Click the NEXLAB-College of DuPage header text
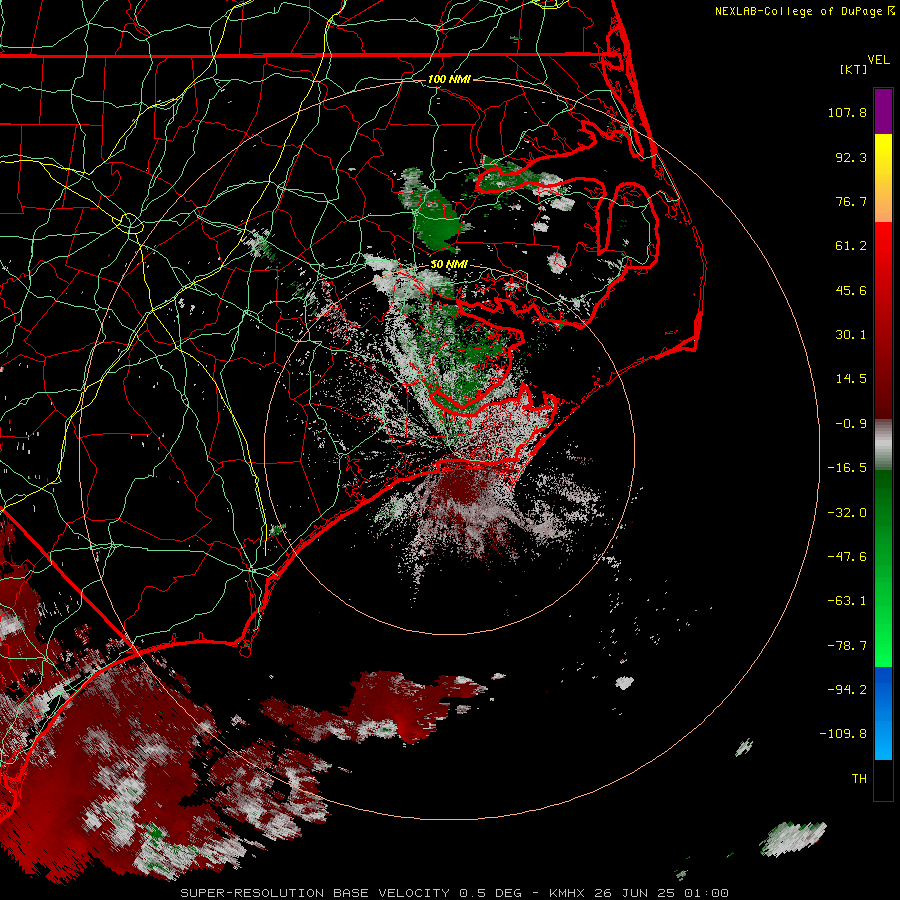The width and height of the screenshot is (900, 900). click(x=805, y=11)
